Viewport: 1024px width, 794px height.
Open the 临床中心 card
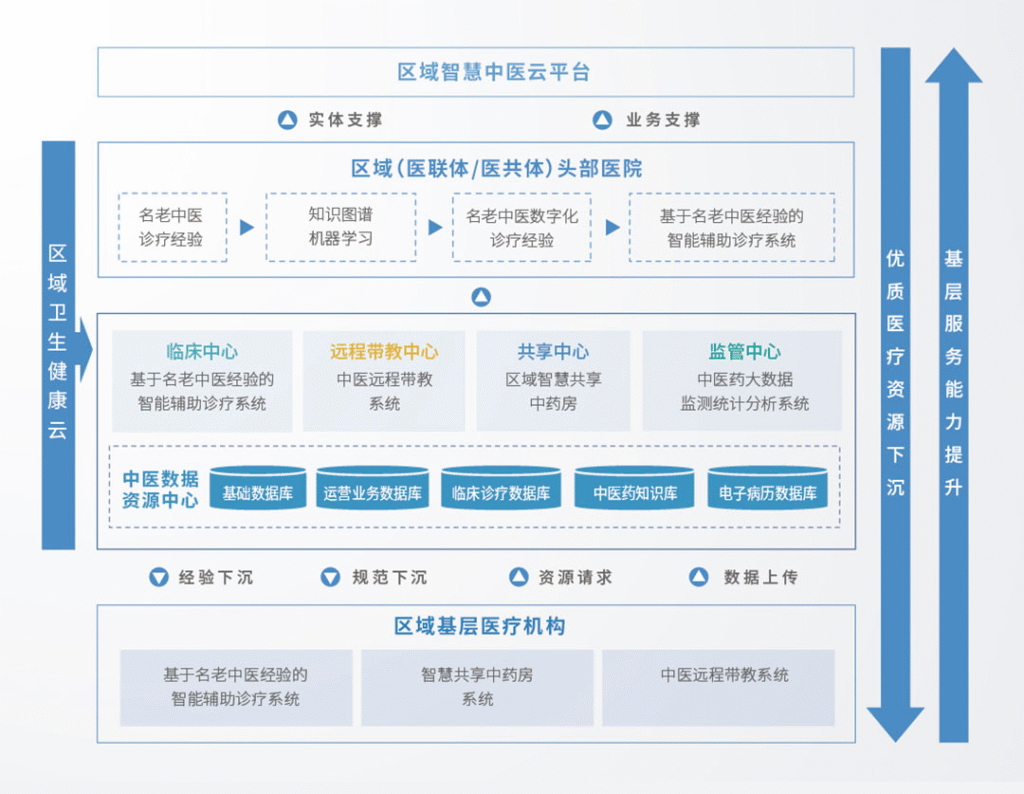202,381
